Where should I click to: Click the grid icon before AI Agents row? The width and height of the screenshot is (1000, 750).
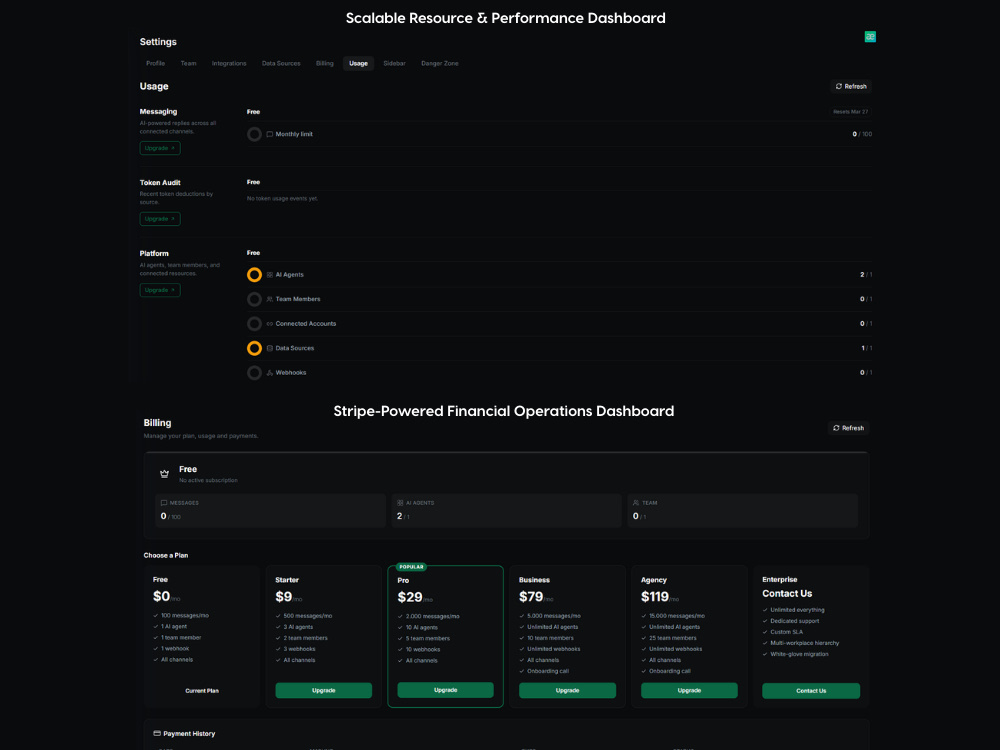[x=270, y=275]
